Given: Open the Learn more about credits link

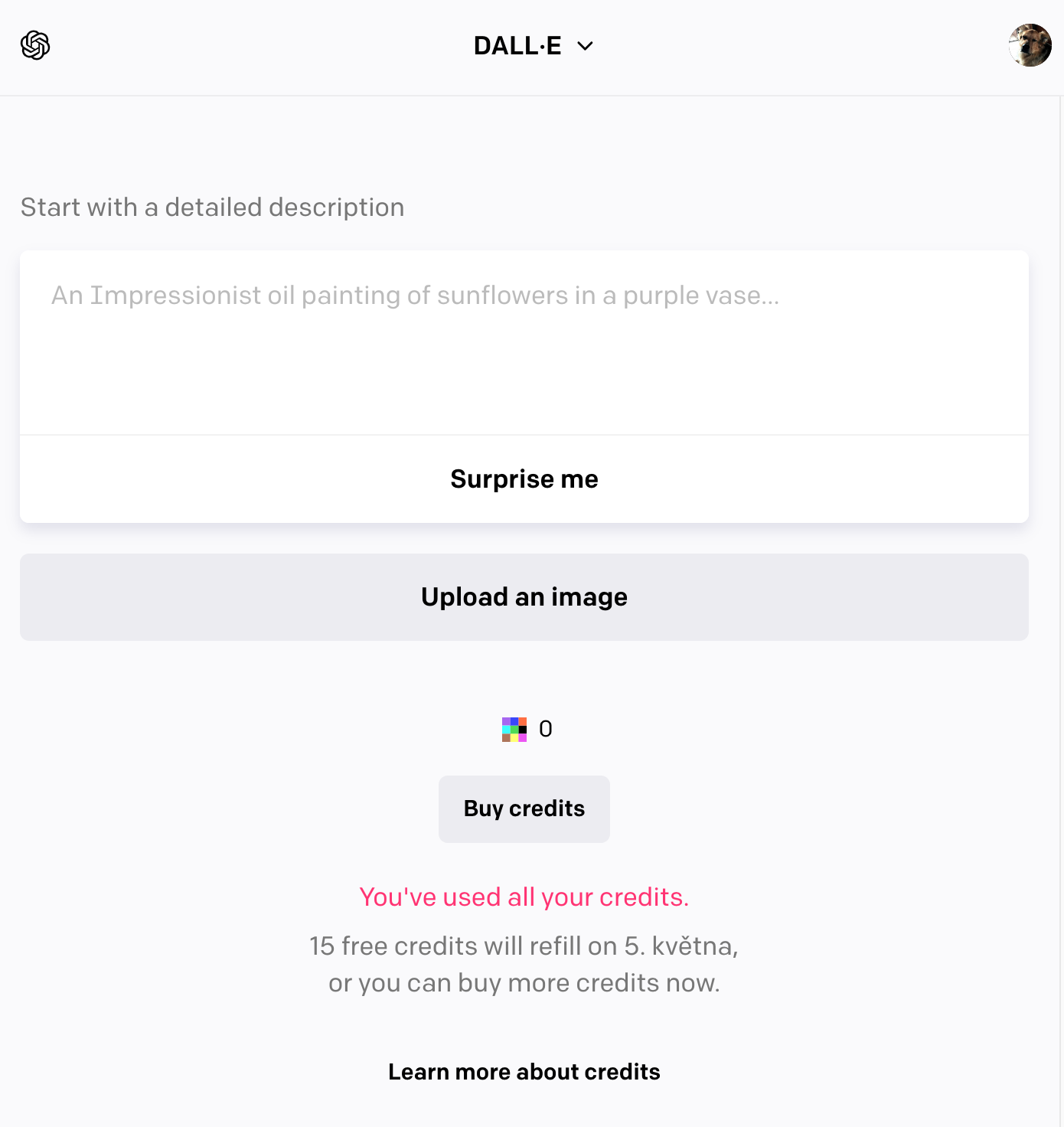Looking at the screenshot, I should (524, 1072).
